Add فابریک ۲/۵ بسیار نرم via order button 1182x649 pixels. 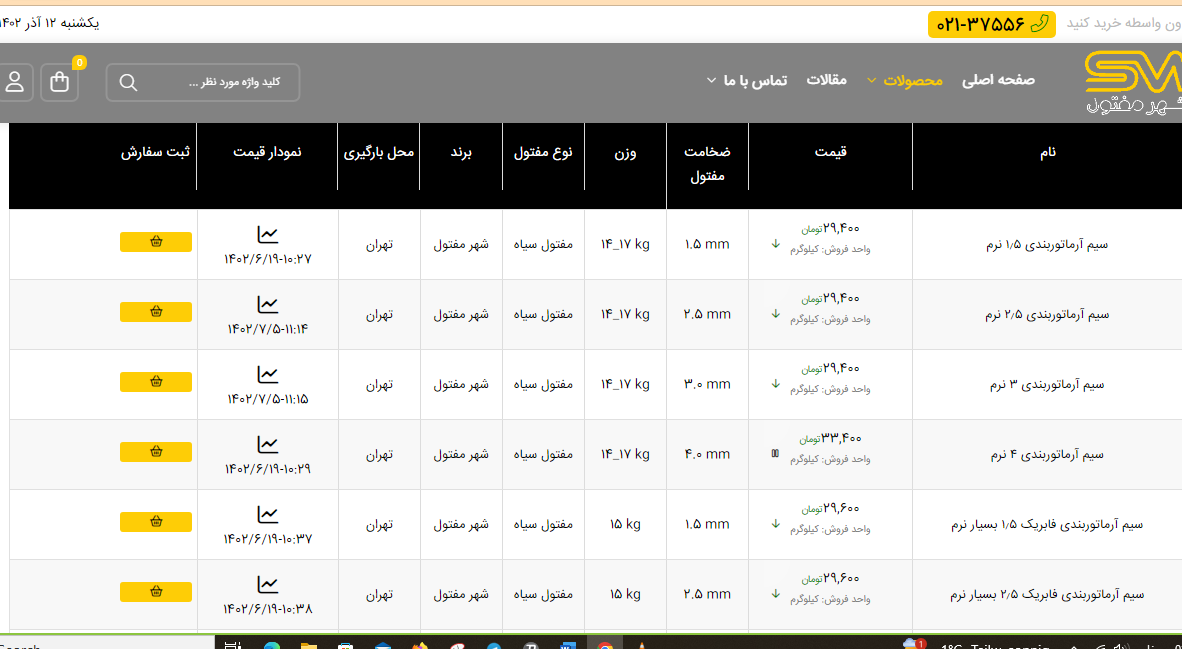(x=156, y=592)
